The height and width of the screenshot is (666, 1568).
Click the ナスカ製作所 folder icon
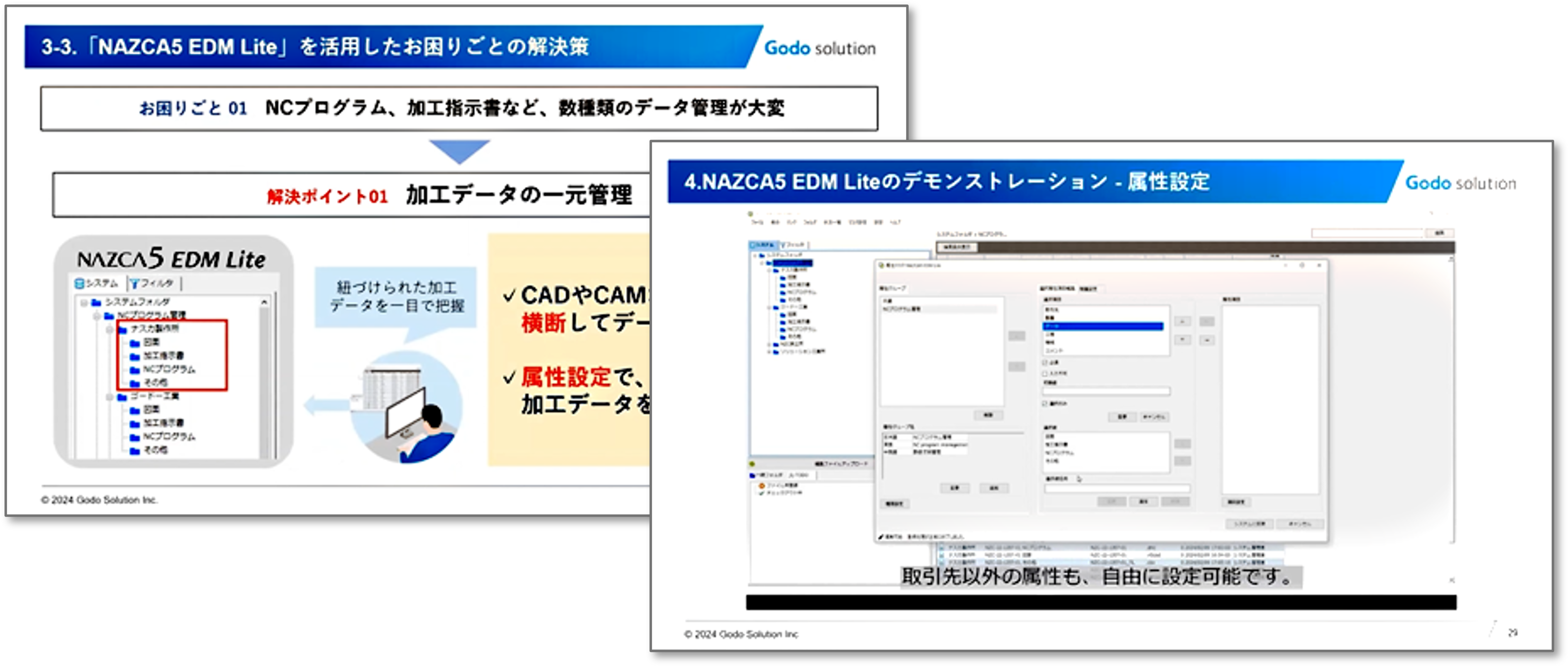[123, 330]
